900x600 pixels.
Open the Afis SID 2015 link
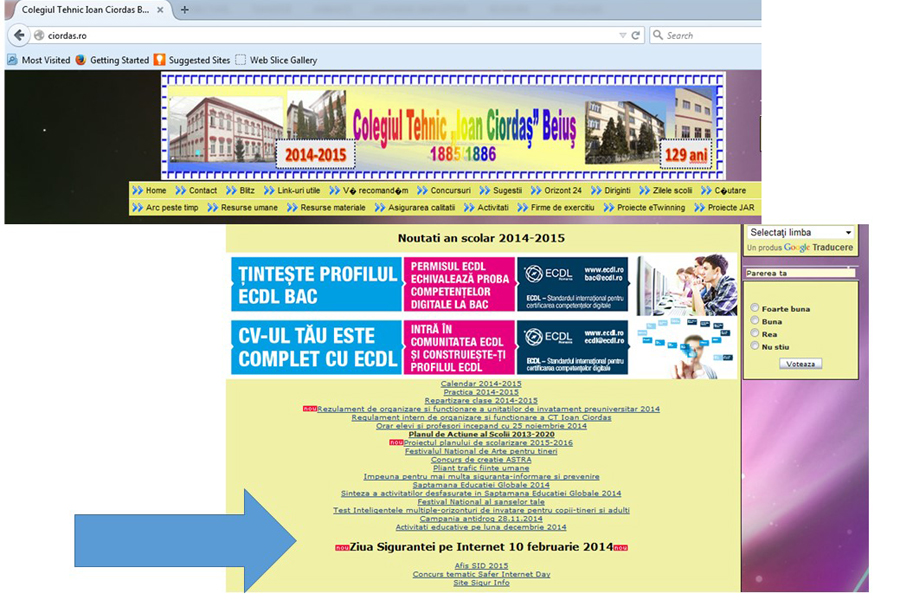click(481, 566)
